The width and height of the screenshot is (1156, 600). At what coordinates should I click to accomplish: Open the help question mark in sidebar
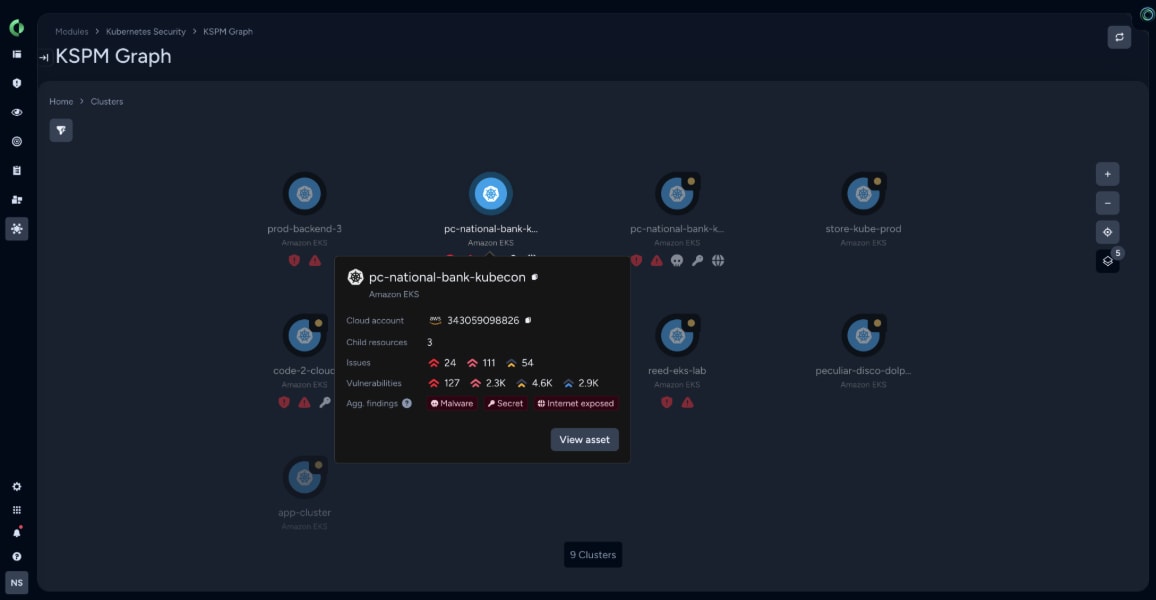pyautogui.click(x=16, y=557)
